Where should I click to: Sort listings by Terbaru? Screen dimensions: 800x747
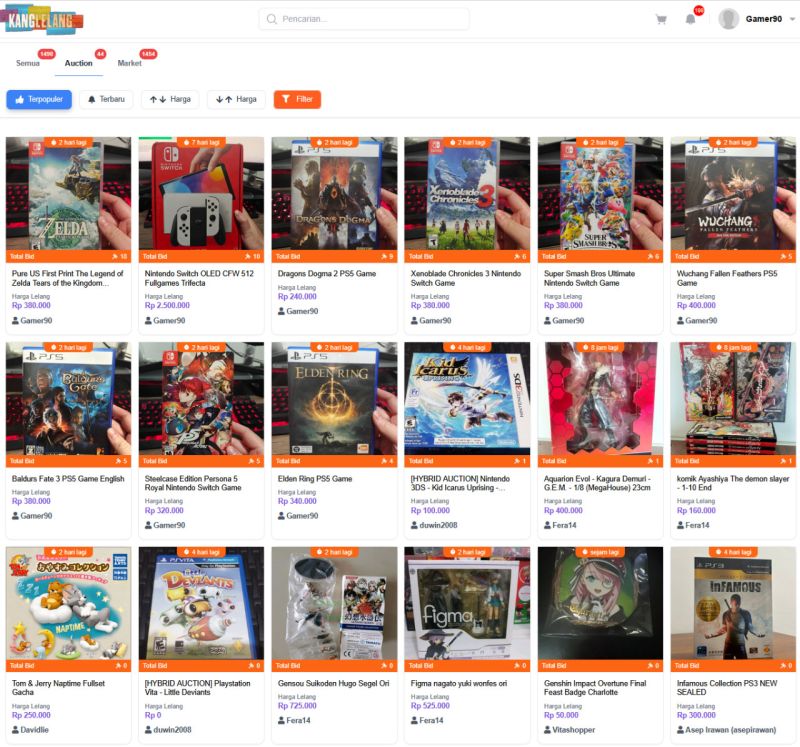(x=106, y=99)
